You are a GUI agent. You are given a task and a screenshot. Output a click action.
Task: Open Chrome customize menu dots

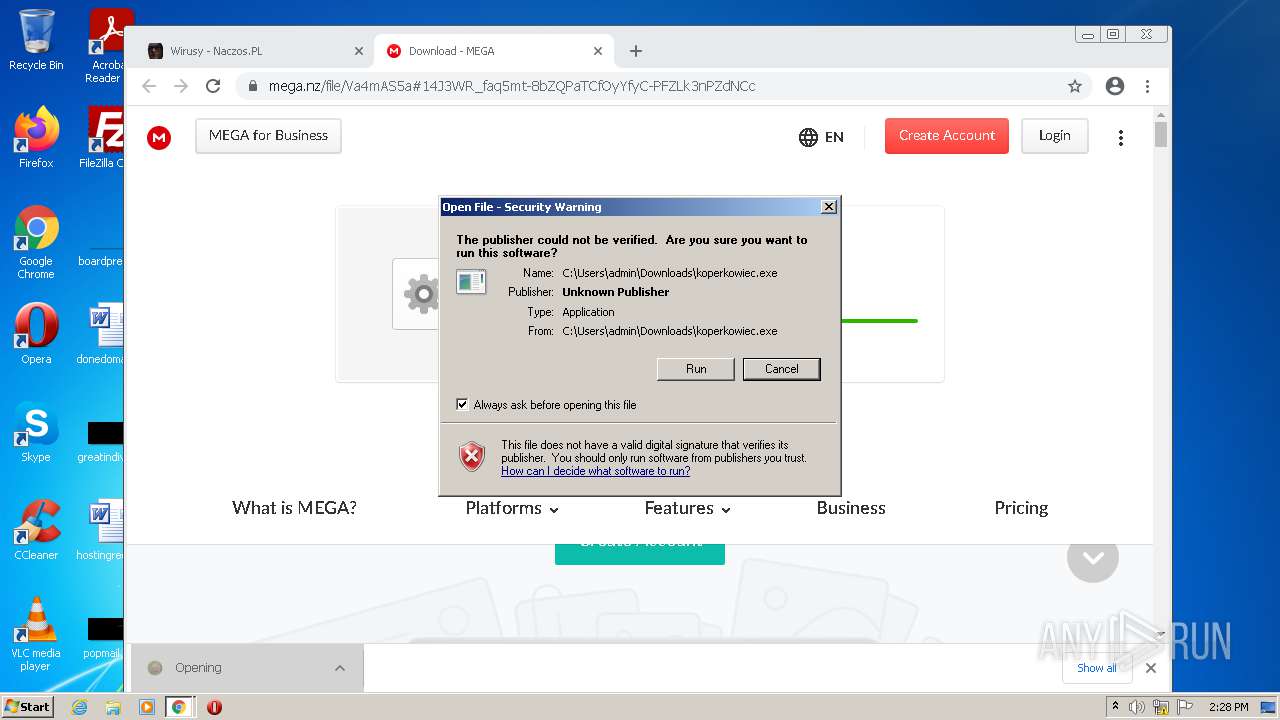1147,86
